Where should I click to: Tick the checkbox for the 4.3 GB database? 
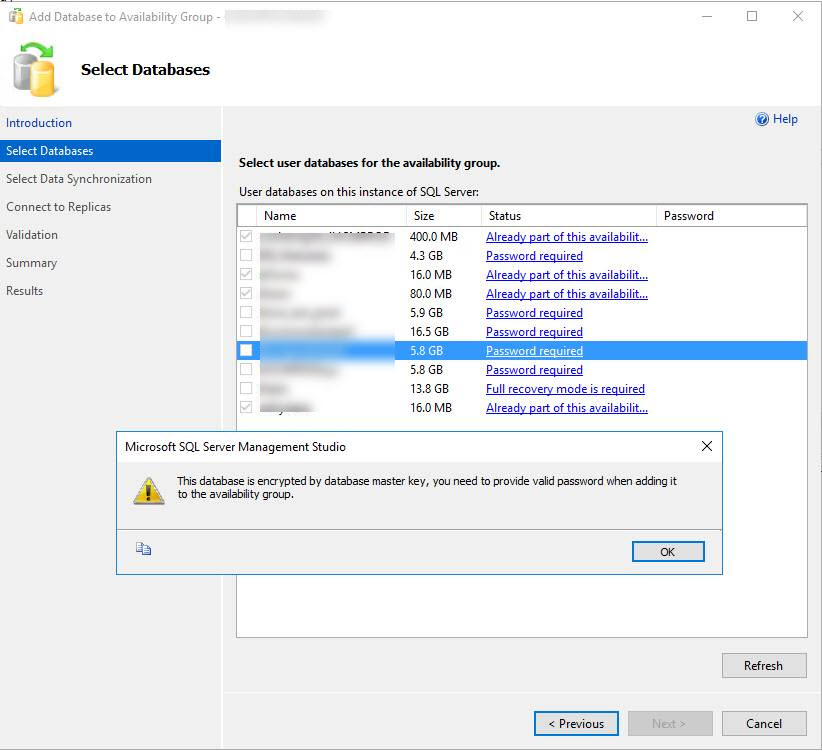tap(246, 256)
